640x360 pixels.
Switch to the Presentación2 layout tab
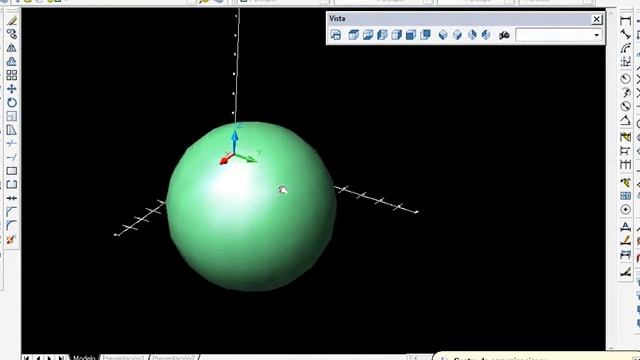[x=173, y=357]
